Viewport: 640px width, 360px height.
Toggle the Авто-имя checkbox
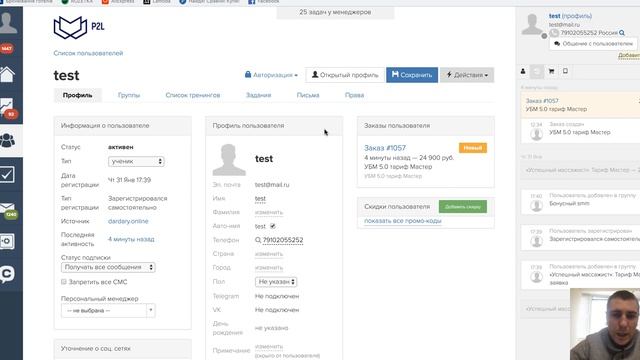(273, 226)
